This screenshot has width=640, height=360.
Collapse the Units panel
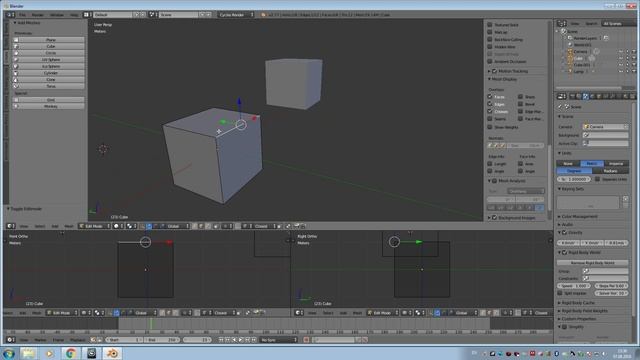[559, 153]
